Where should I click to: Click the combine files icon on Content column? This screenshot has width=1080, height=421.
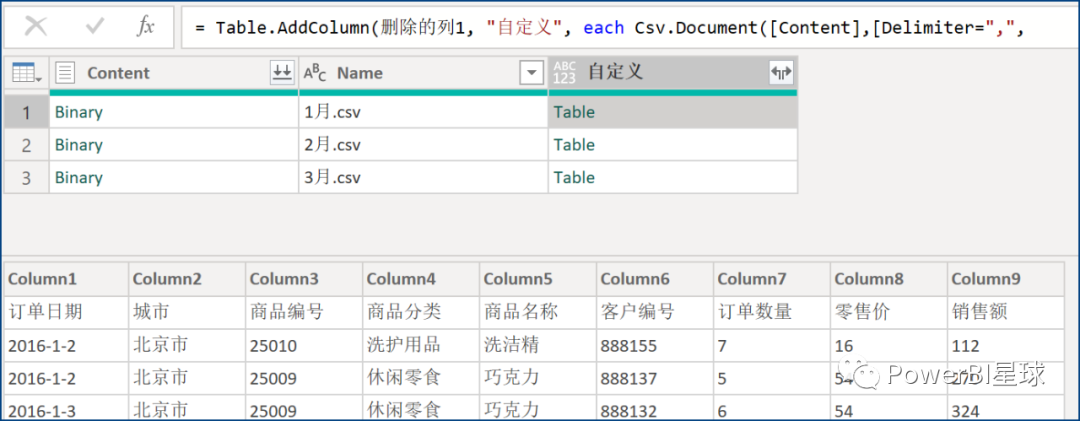point(281,72)
